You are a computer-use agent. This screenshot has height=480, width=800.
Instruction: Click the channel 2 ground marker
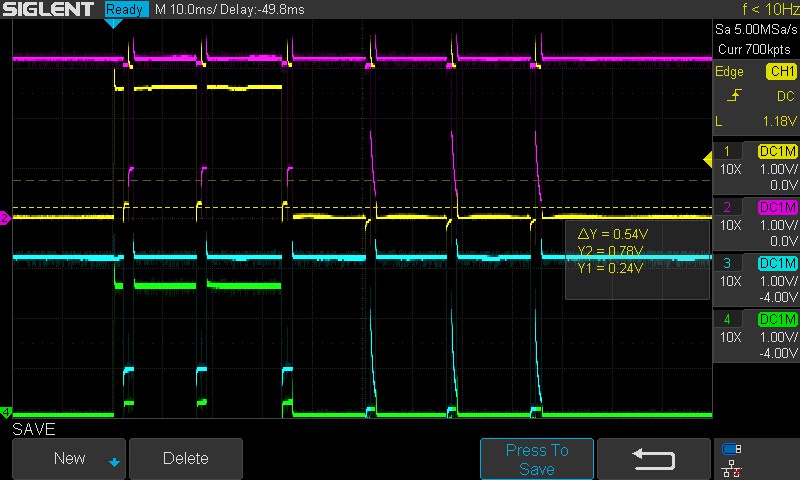click(5, 218)
